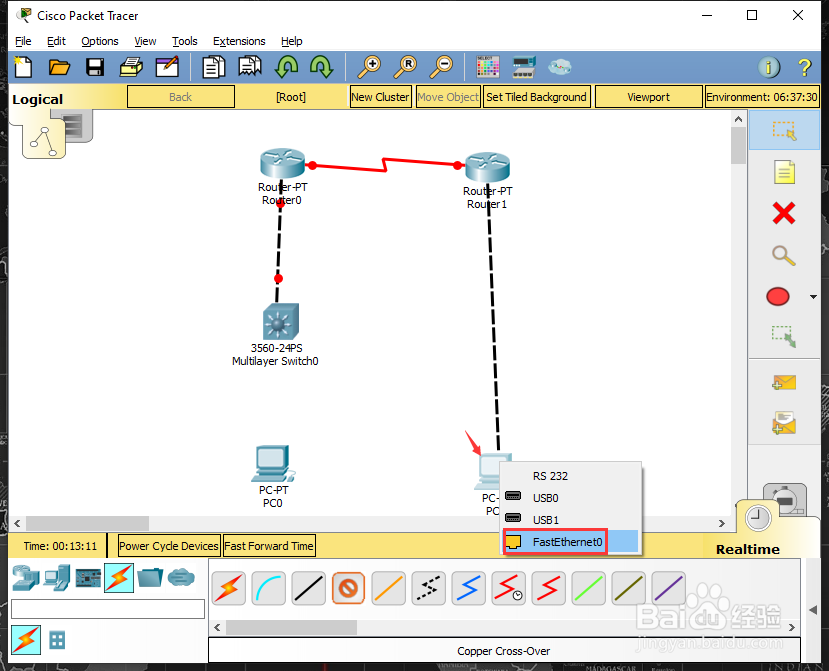Choose FastEthernet0 from the port menu
The height and width of the screenshot is (671, 829).
[x=569, y=542]
